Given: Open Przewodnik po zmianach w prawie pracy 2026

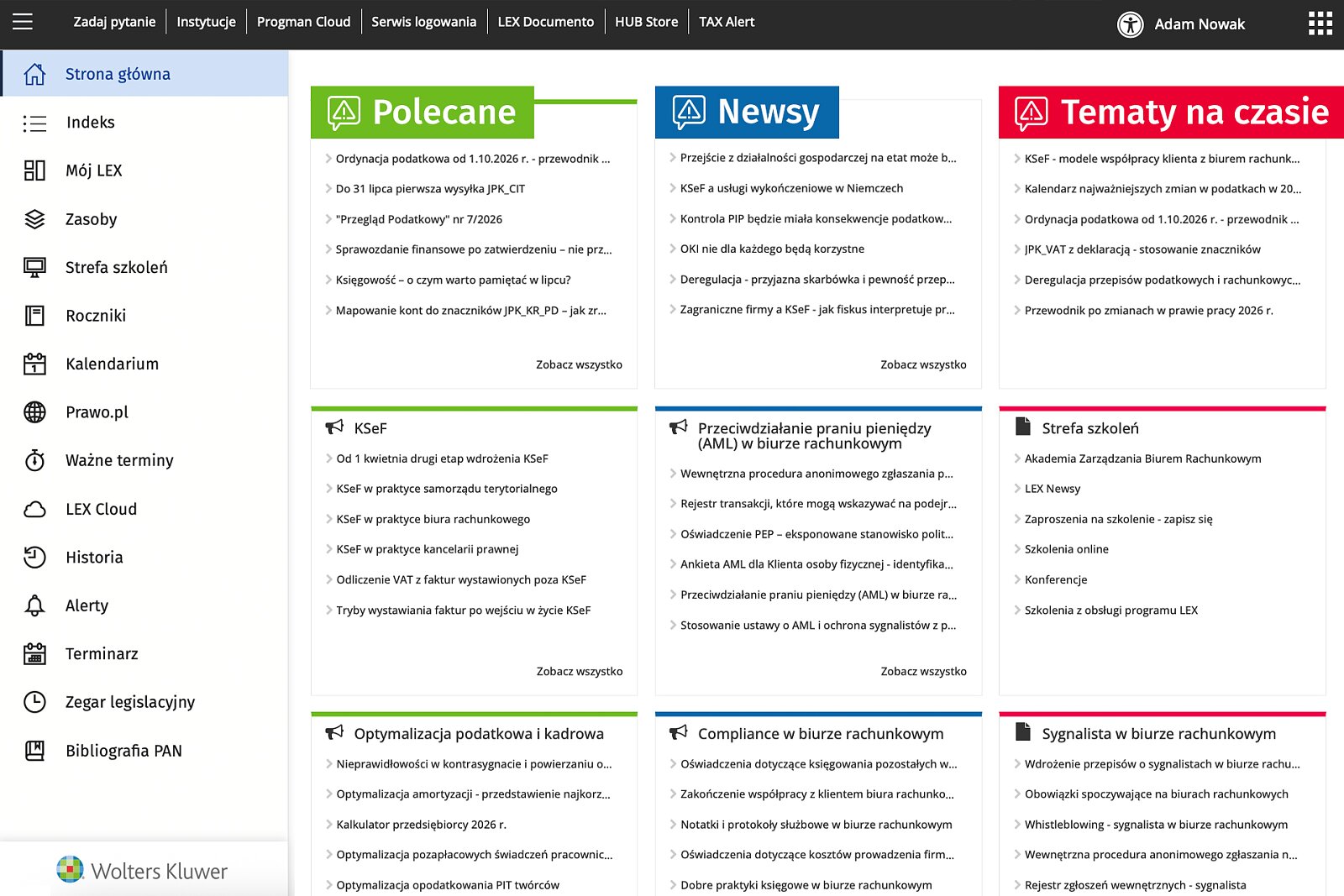Looking at the screenshot, I should point(1149,311).
